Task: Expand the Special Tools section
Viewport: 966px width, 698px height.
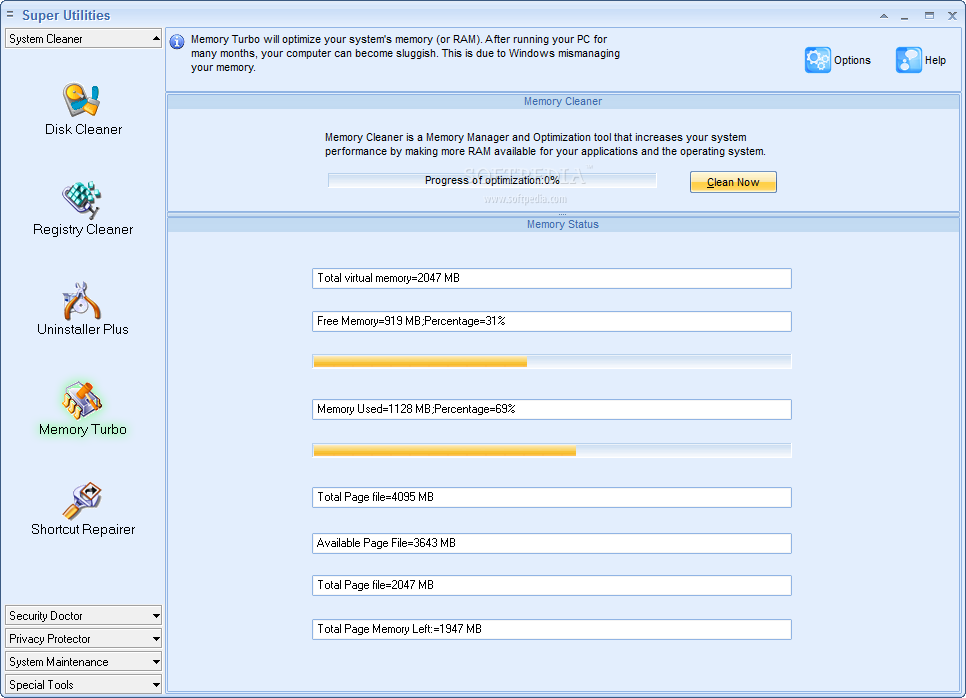Action: [83, 684]
